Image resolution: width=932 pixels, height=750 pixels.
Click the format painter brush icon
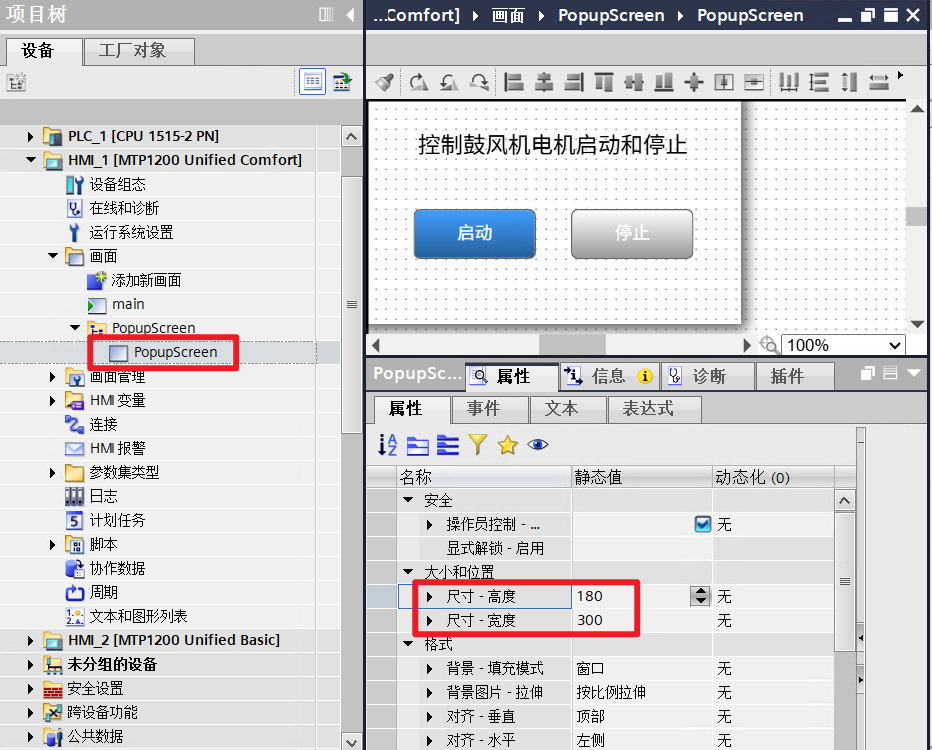pyautogui.click(x=384, y=82)
